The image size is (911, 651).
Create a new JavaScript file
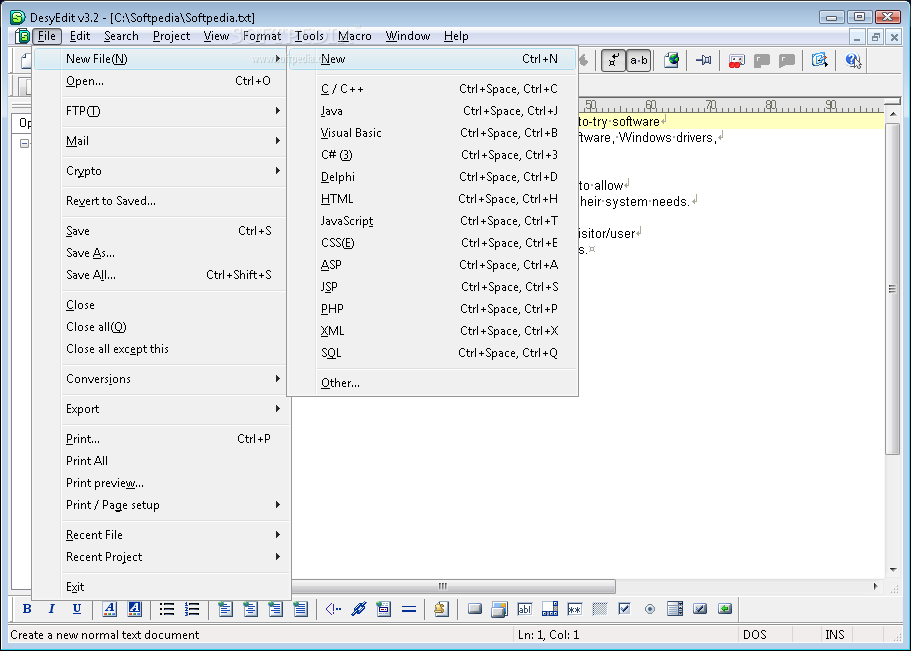[432, 221]
